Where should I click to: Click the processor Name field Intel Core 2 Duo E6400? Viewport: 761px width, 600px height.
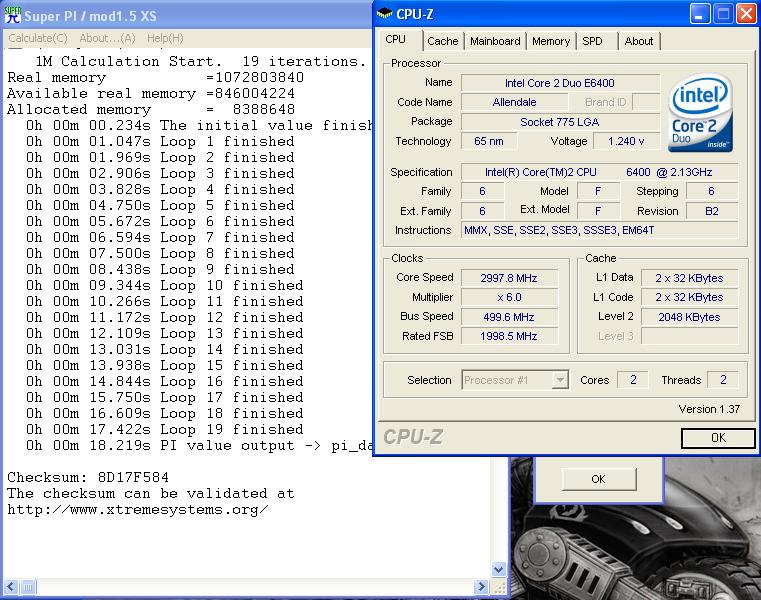(x=560, y=83)
